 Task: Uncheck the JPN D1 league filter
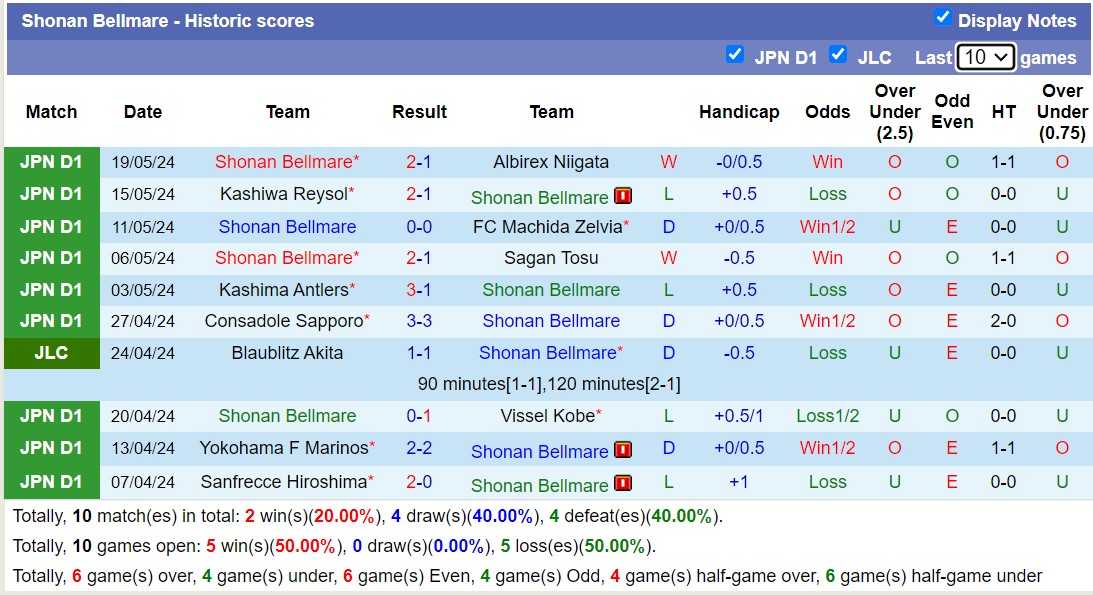(x=735, y=55)
